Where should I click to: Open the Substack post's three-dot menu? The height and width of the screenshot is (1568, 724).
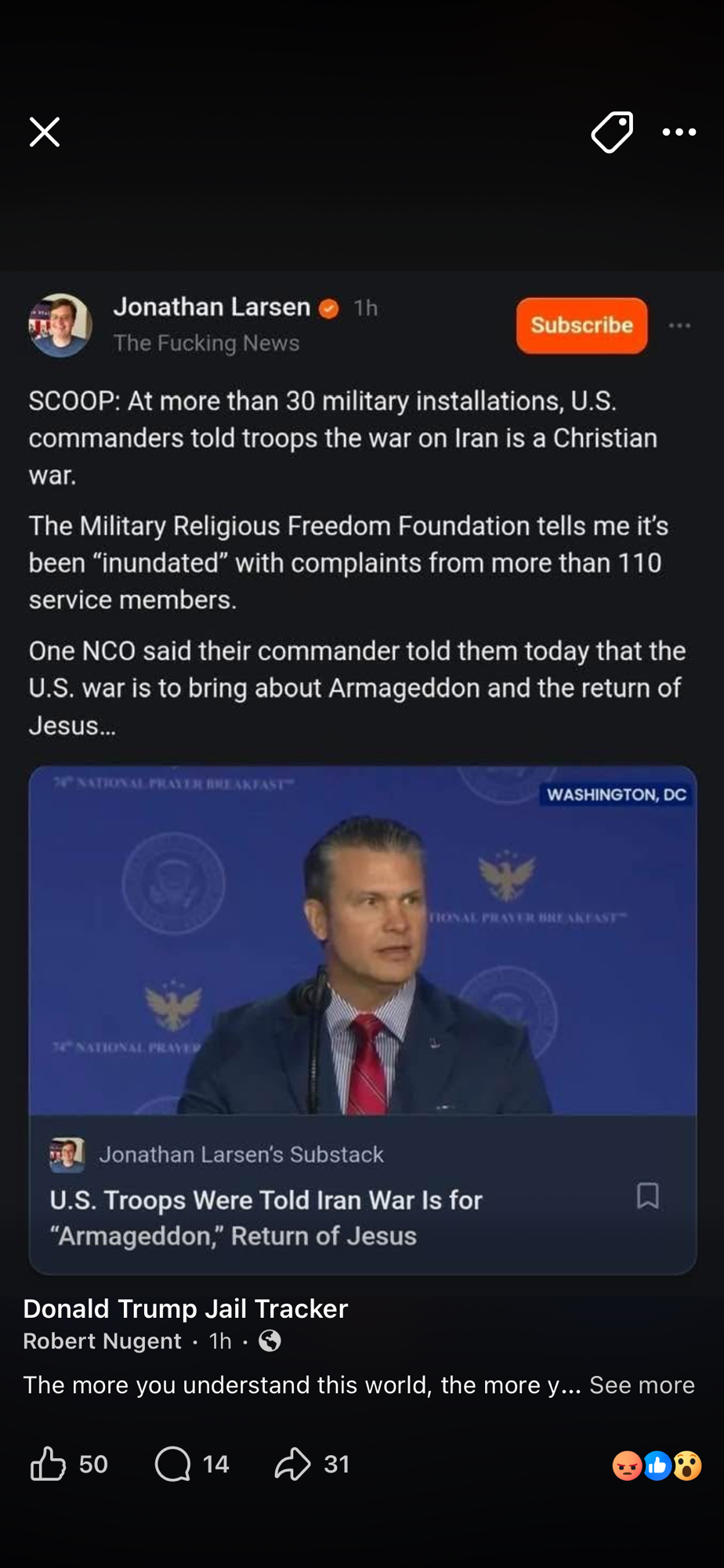679,325
